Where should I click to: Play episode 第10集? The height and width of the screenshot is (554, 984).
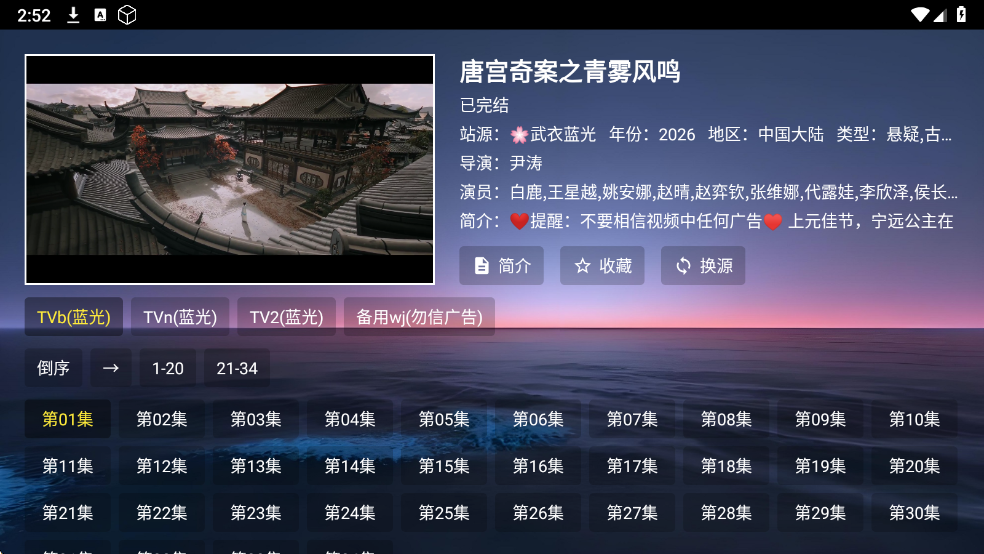915,418
